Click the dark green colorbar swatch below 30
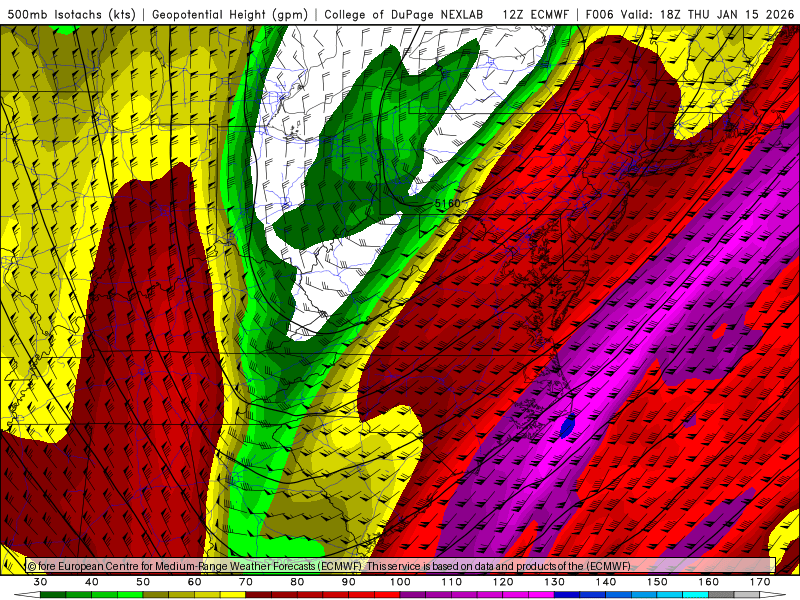This screenshot has height=600, width=800. point(53,595)
